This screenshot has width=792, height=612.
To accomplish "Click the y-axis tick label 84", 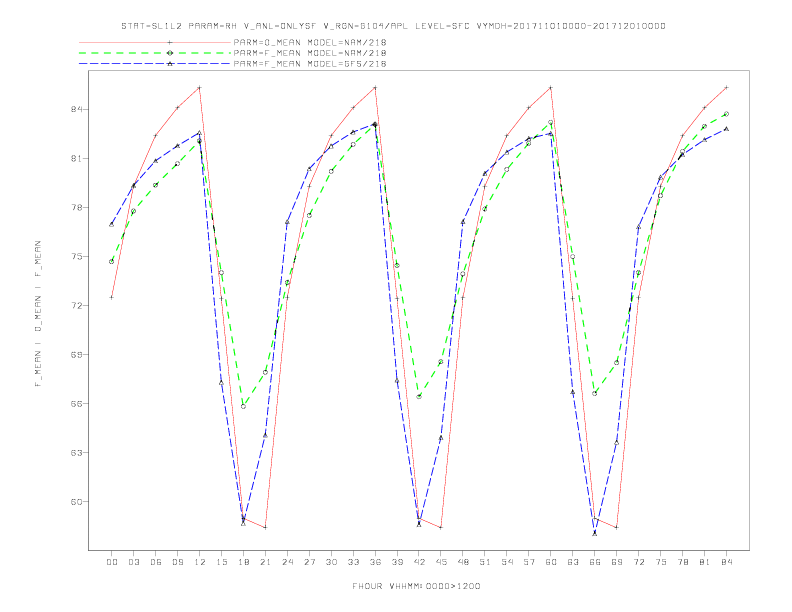I will (76, 109).
